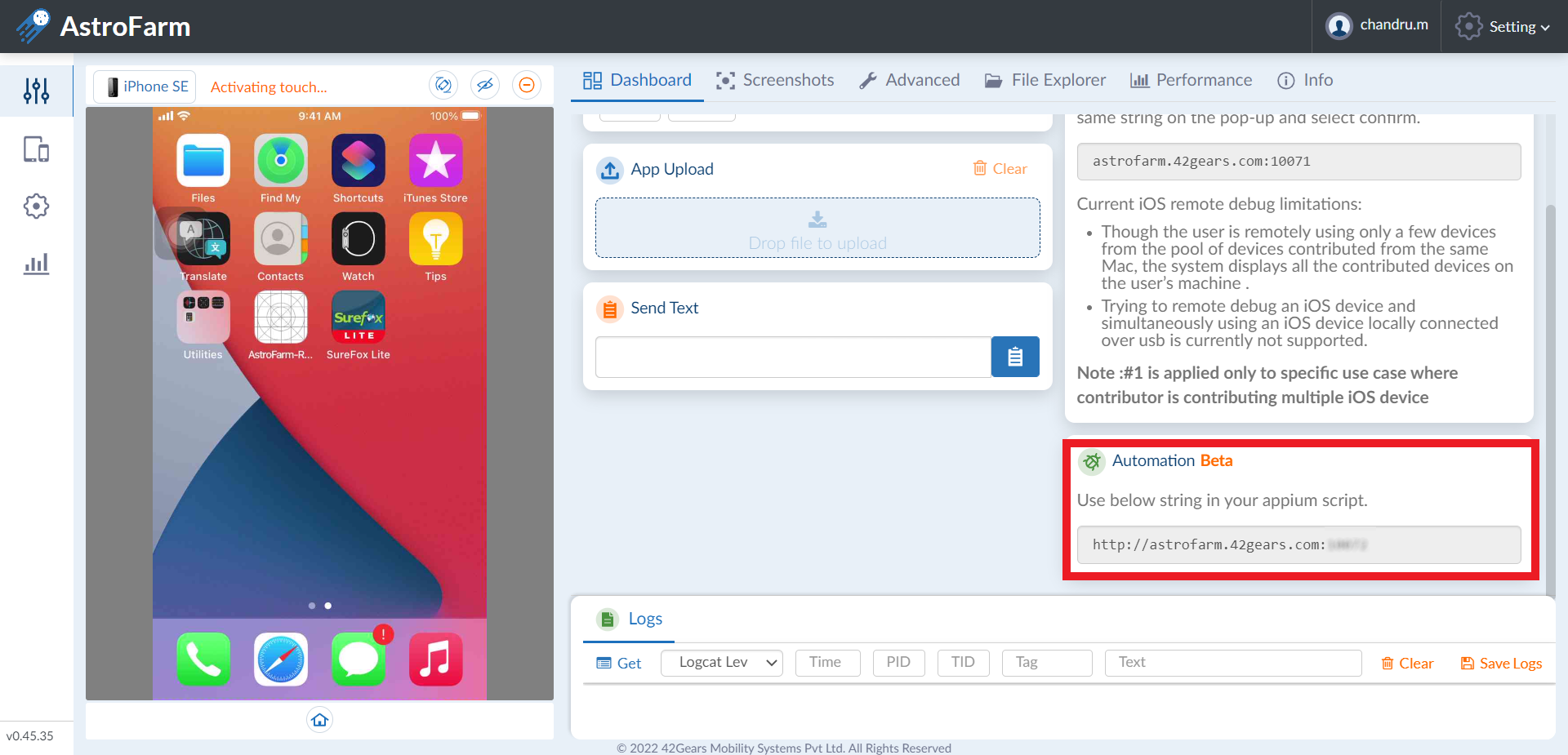Click the Tag filter field
1568x755 pixels.
[x=1047, y=663]
